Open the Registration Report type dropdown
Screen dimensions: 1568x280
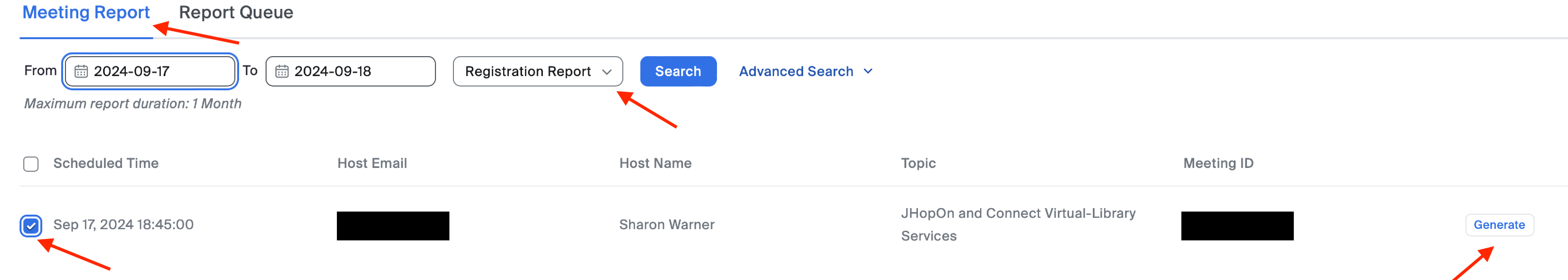pyautogui.click(x=537, y=71)
